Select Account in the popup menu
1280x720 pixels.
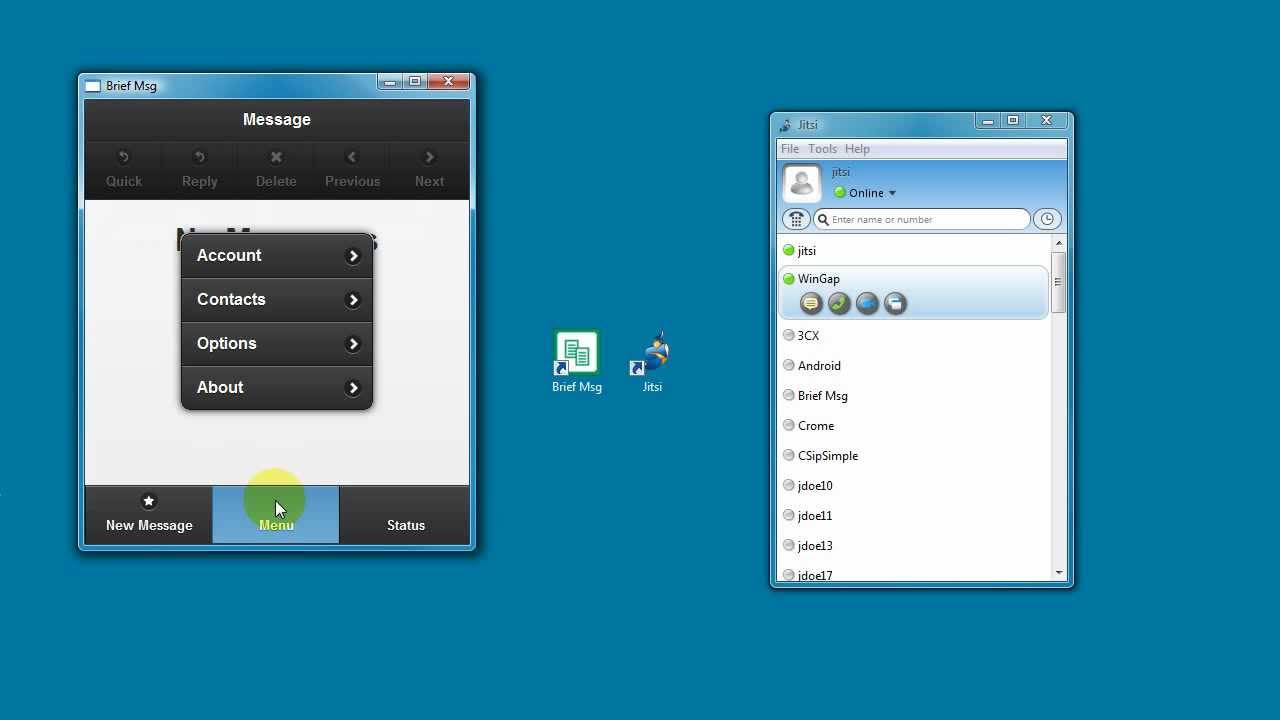pyautogui.click(x=277, y=256)
